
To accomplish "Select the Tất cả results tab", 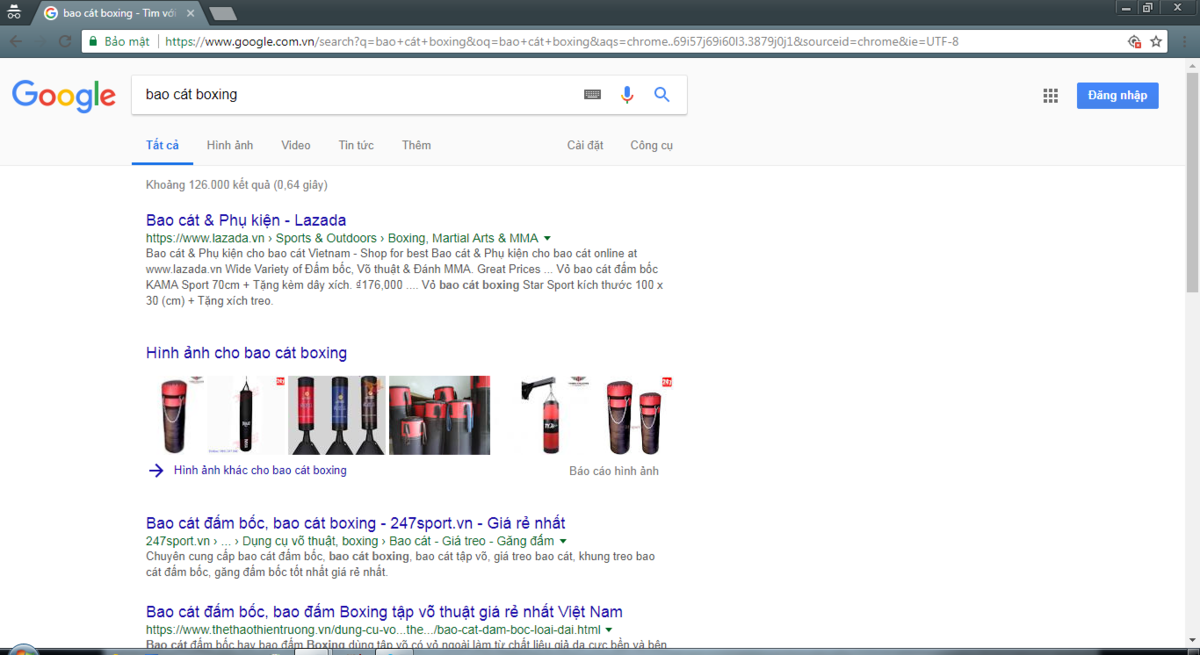I will (162, 145).
